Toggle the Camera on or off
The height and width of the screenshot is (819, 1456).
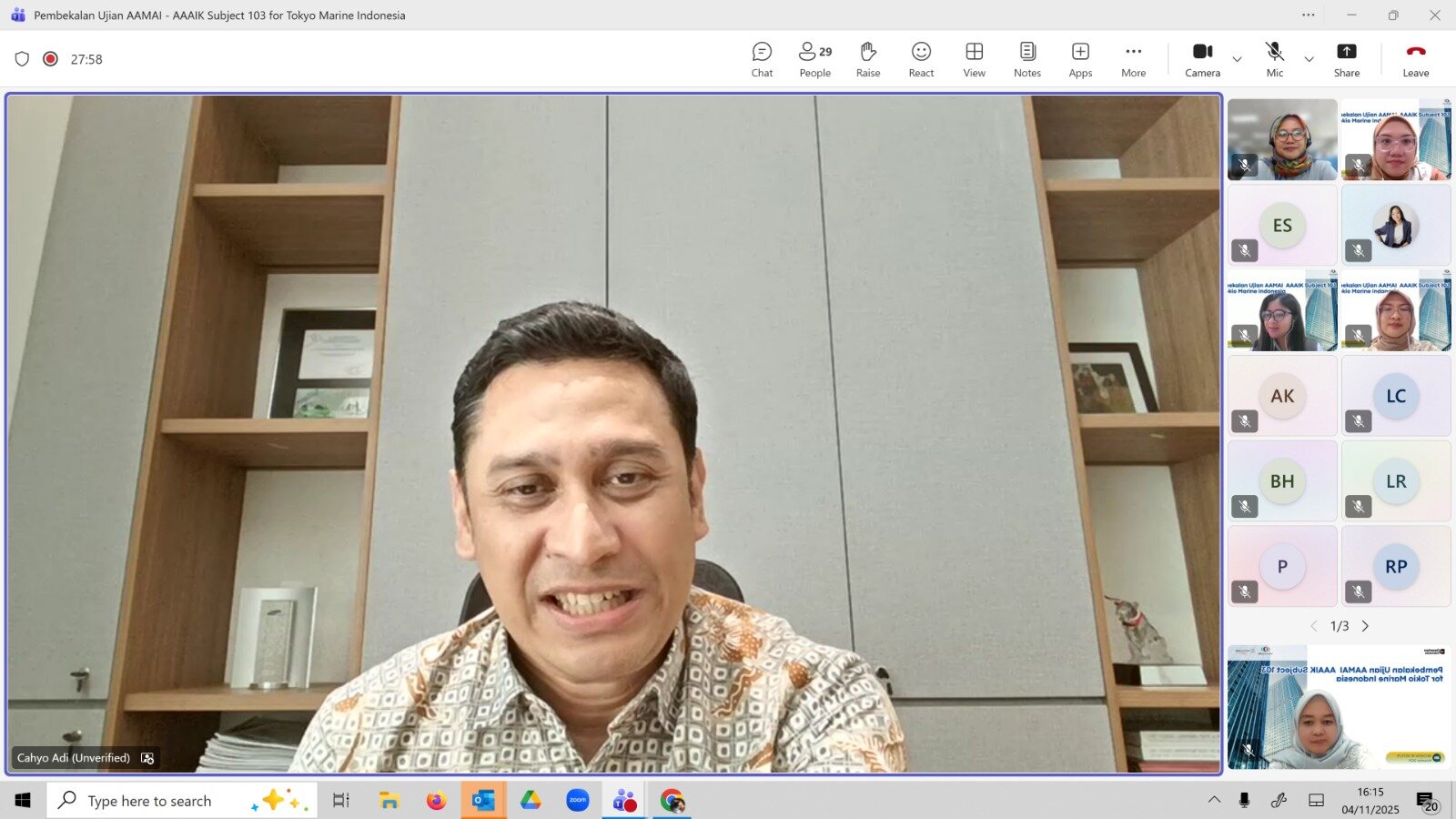[x=1202, y=60]
